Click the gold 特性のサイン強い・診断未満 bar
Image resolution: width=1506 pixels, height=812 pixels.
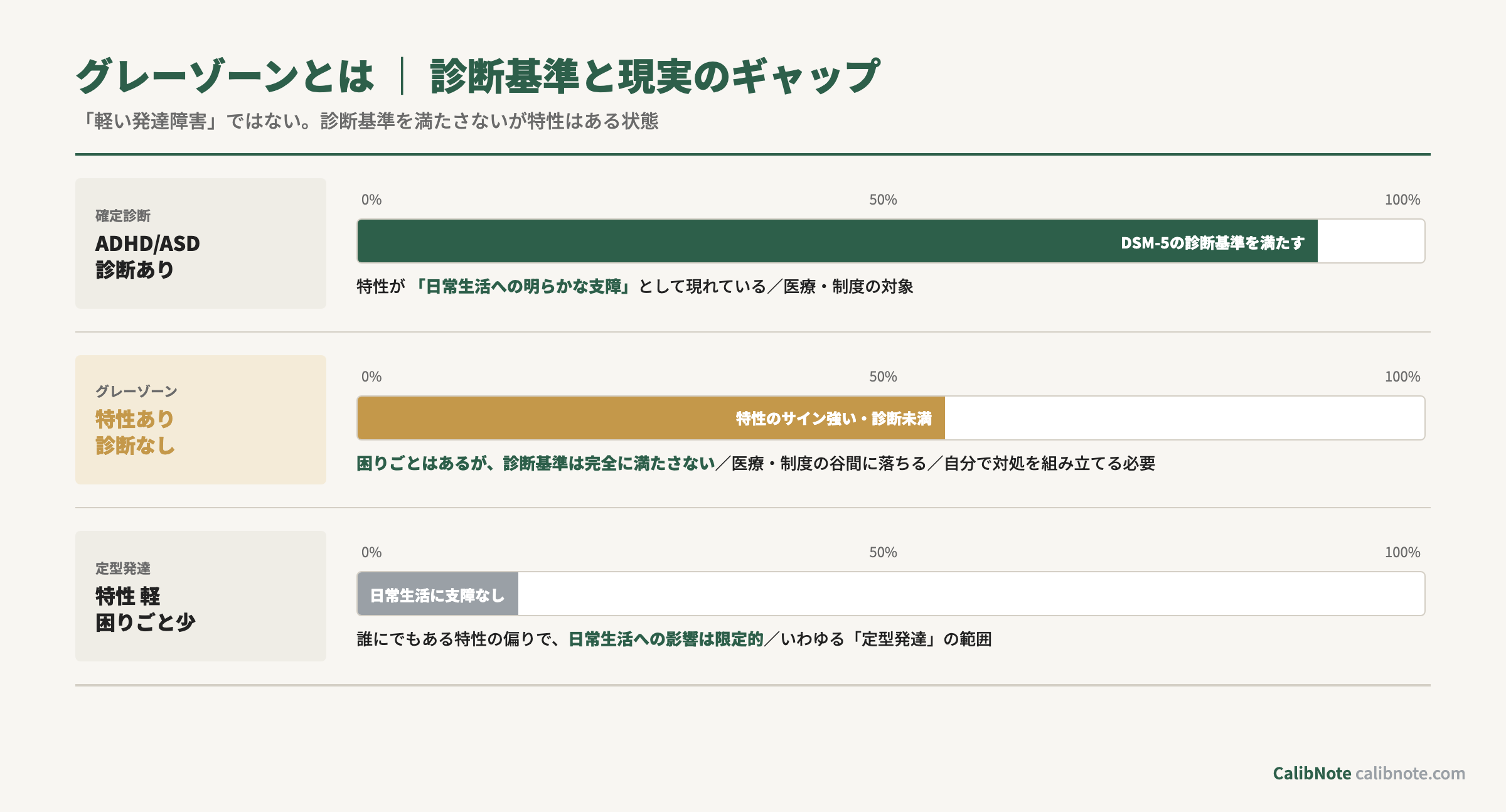point(651,418)
